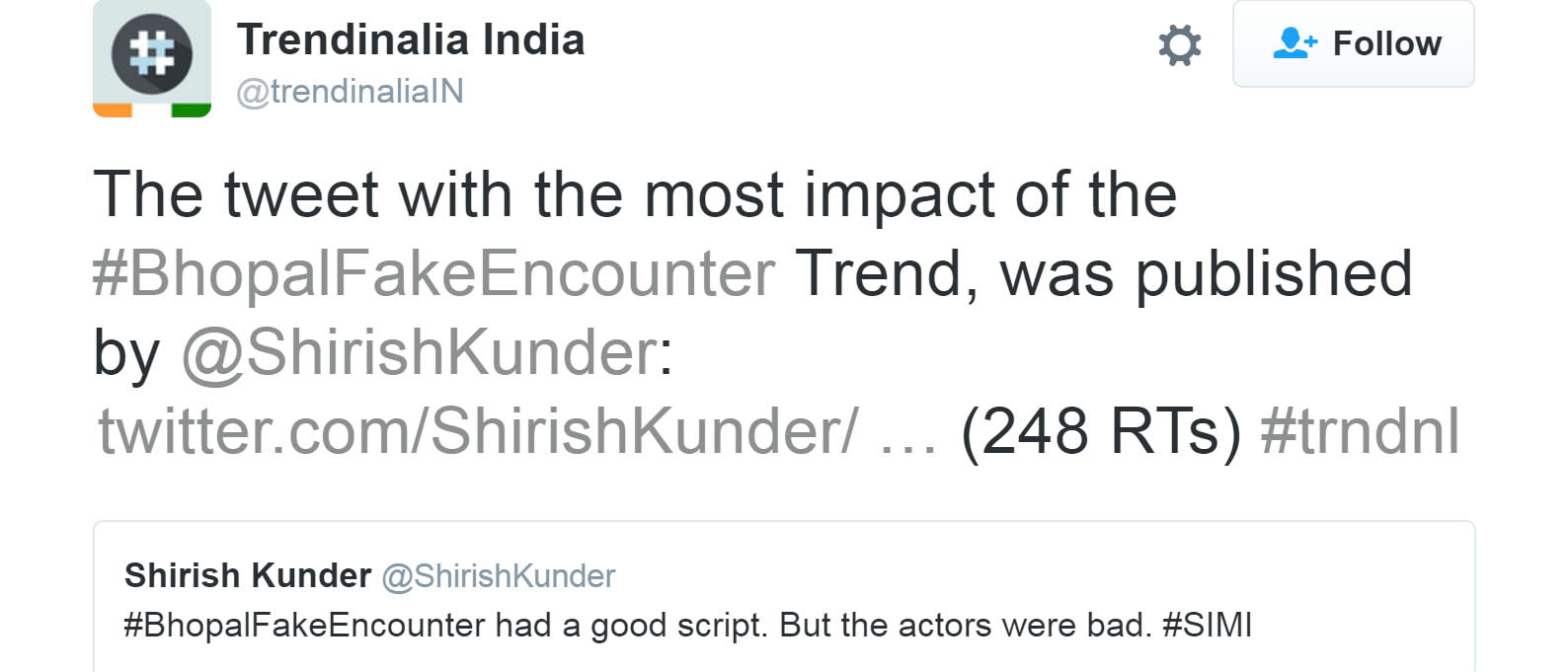Click "But the actors were bad." text

point(965,626)
